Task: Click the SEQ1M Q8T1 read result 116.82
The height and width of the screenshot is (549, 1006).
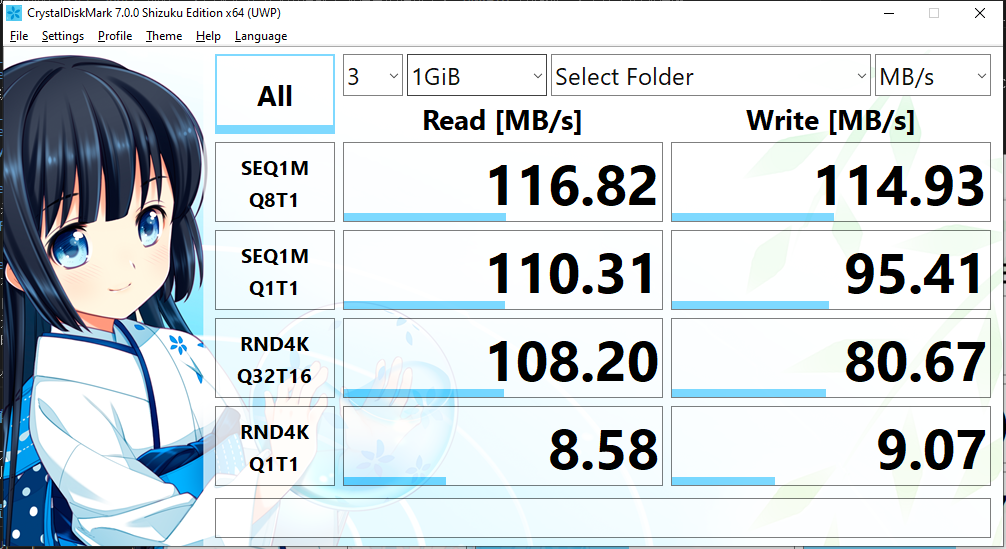Action: click(x=503, y=183)
